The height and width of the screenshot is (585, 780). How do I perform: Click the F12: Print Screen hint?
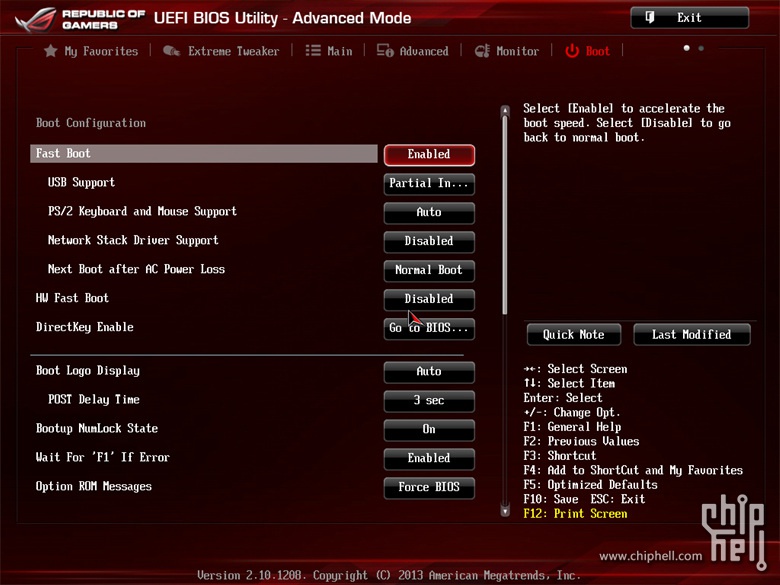pos(575,513)
